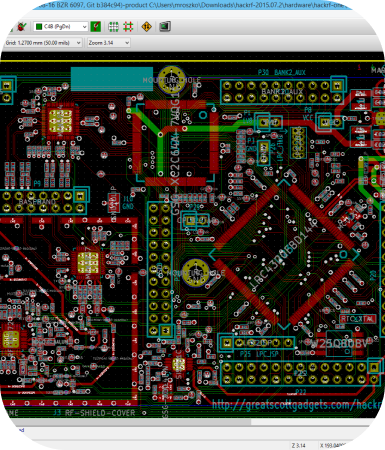The image size is (385, 450).
Task: Open the Grid 1.2700 mm dropdown
Action: [x=43, y=43]
